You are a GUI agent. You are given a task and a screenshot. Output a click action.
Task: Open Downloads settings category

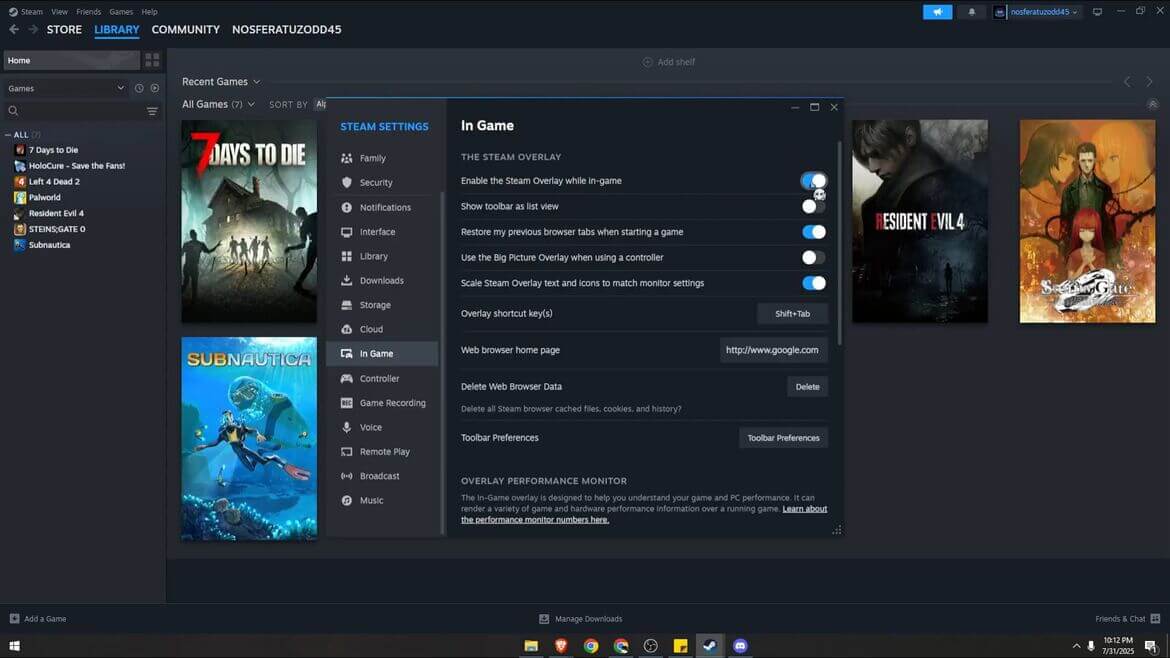click(382, 281)
